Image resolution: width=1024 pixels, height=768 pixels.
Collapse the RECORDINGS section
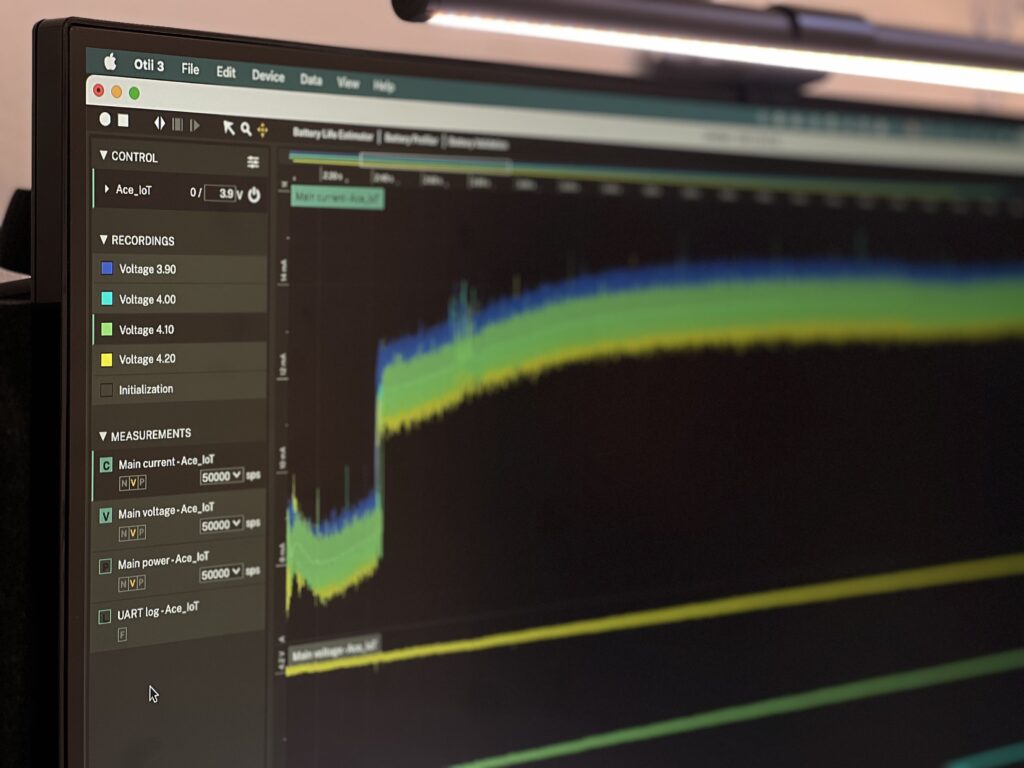point(103,240)
